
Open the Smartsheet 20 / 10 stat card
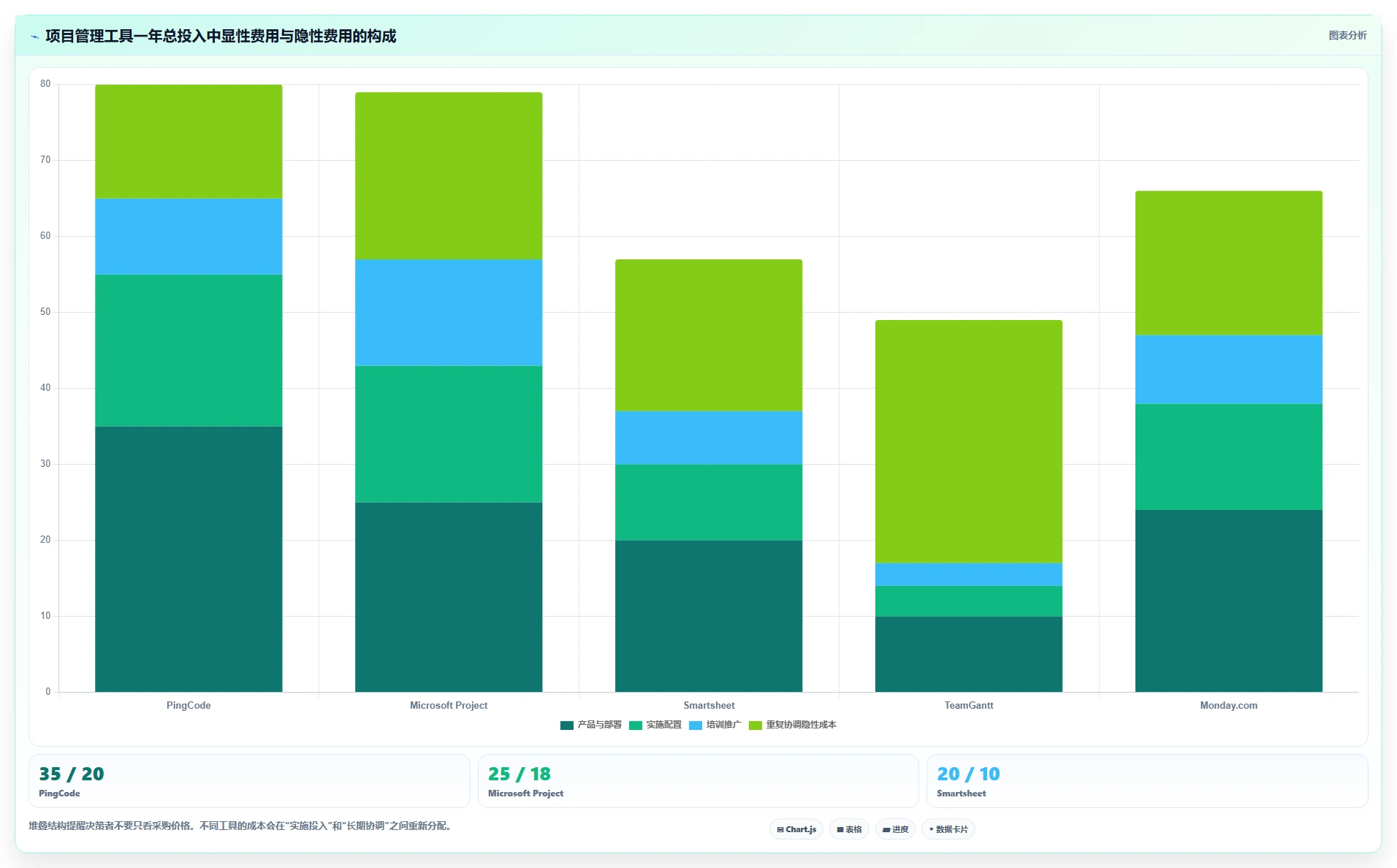[x=1147, y=781]
